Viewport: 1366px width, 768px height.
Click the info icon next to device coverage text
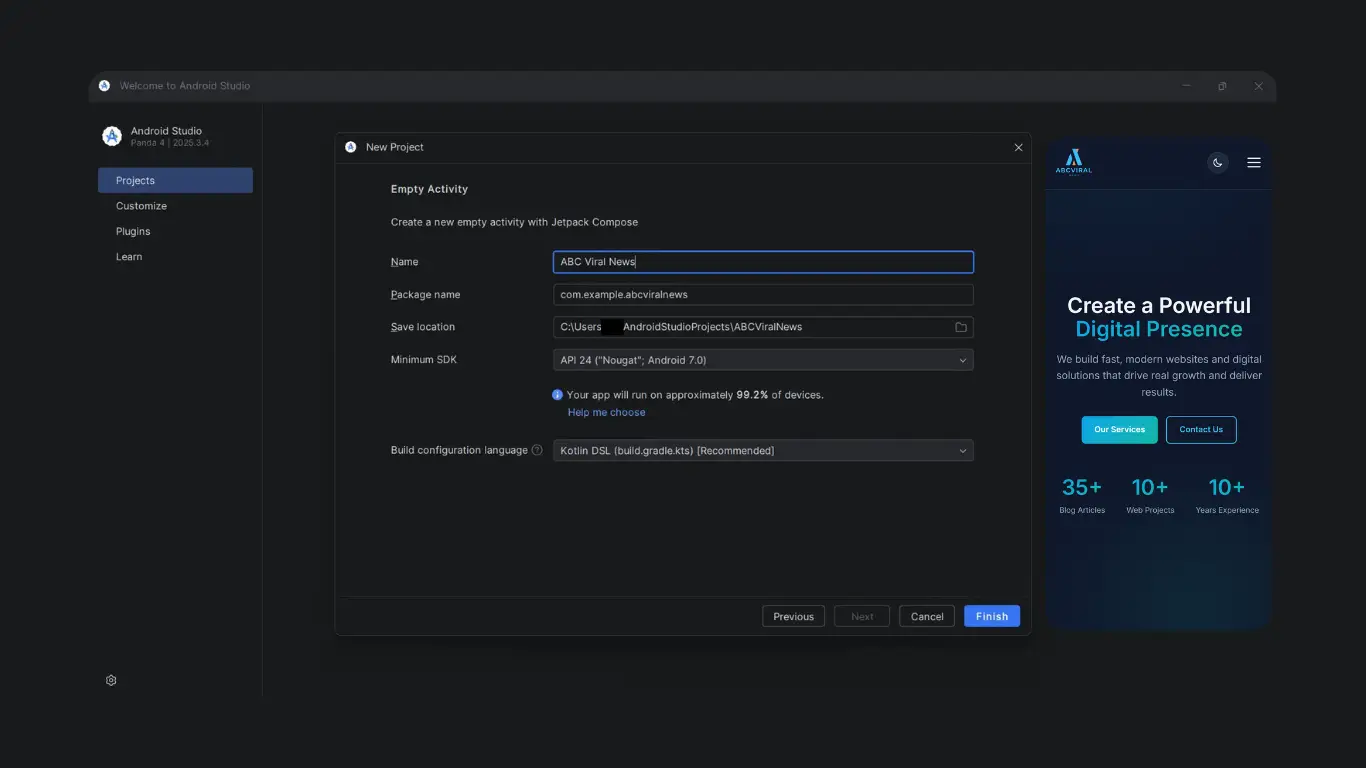[558, 395]
